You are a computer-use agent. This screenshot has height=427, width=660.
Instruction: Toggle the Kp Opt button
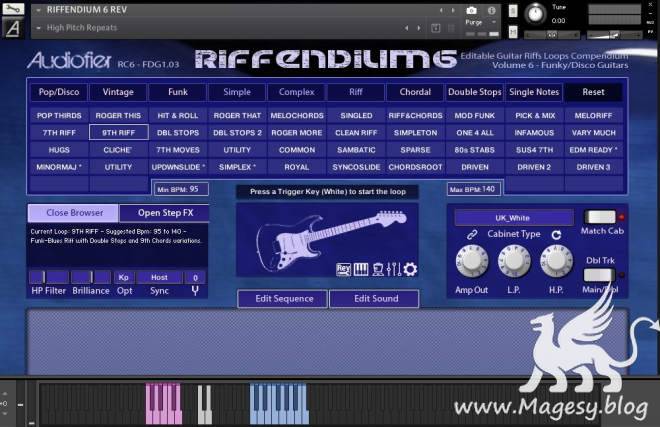point(123,278)
